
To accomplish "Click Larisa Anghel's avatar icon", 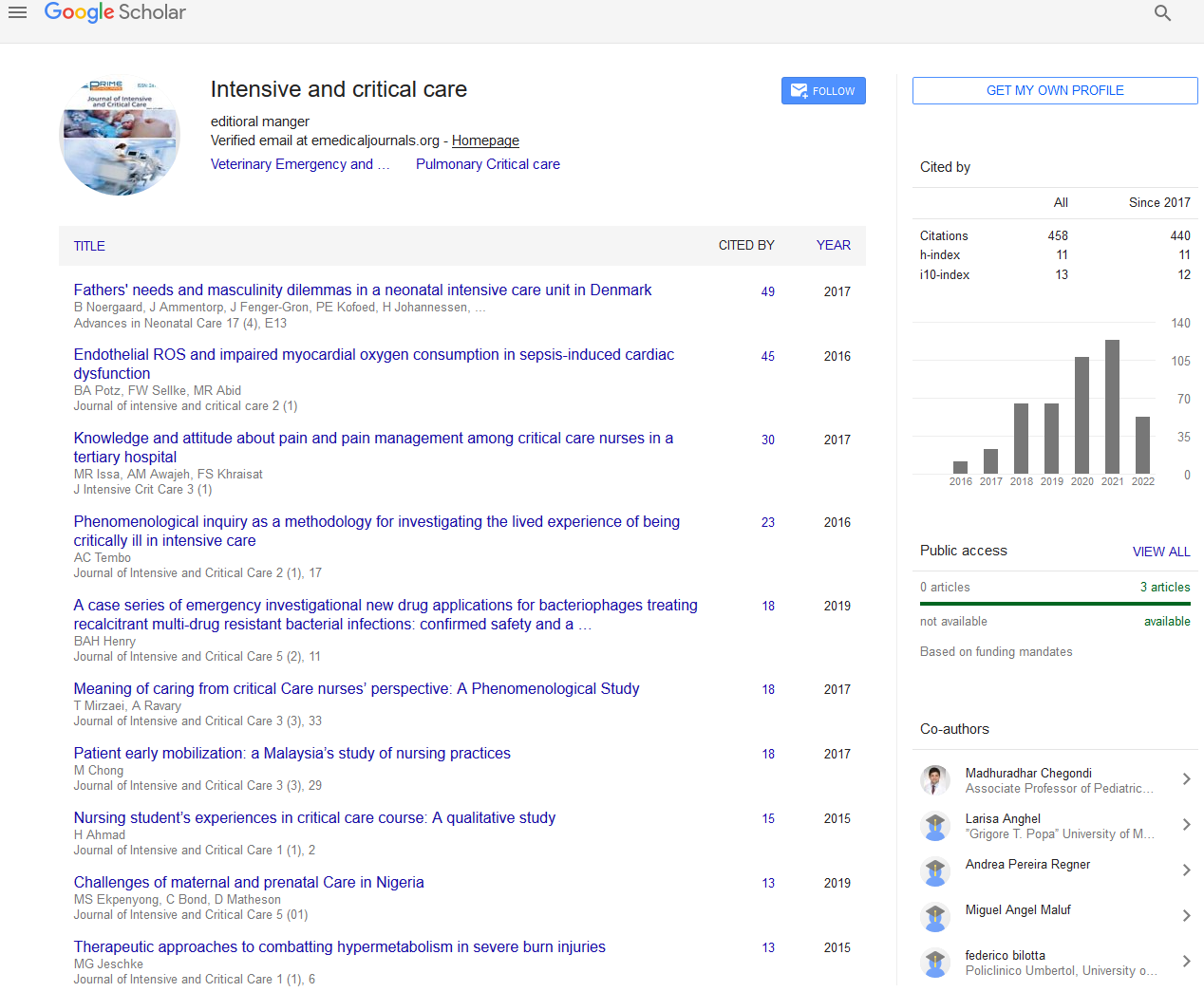I will (935, 826).
